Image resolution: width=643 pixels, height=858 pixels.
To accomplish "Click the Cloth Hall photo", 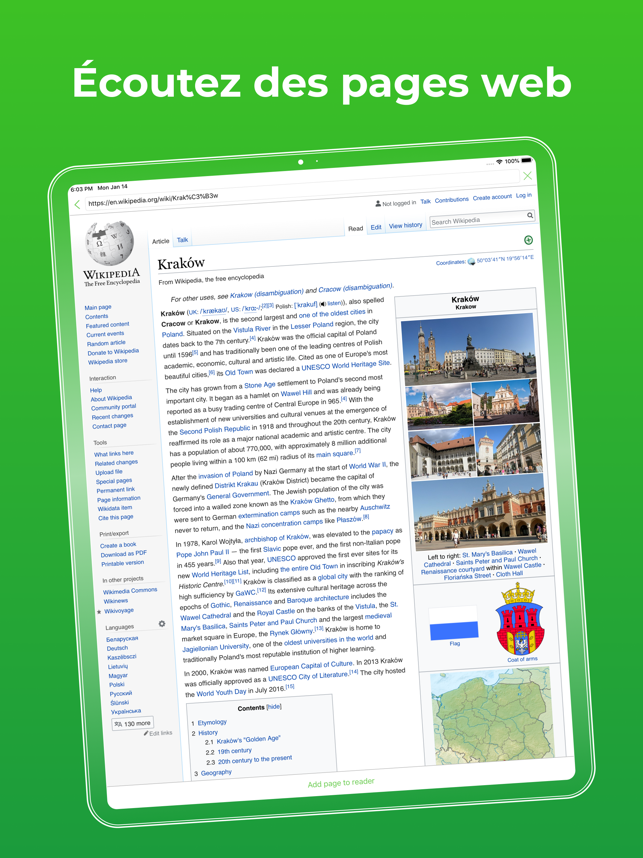I will 479,512.
